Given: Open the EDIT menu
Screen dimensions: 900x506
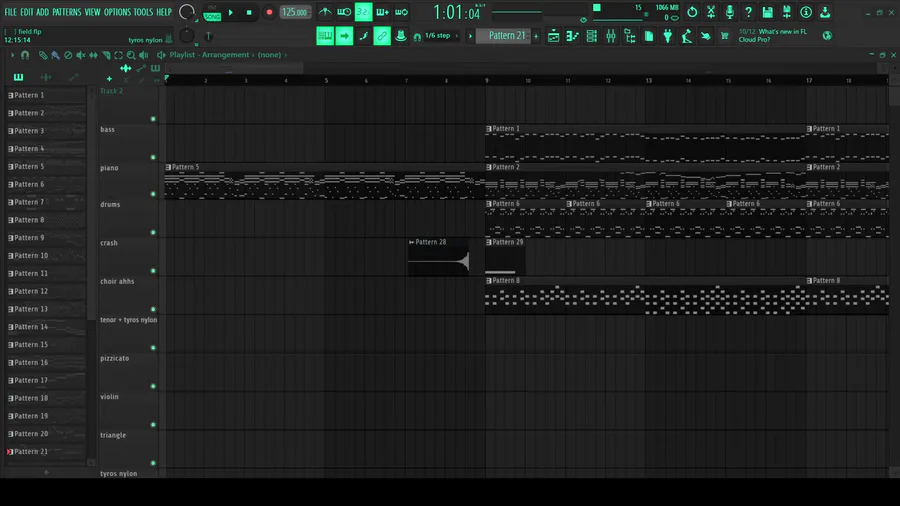Looking at the screenshot, I should tap(27, 12).
